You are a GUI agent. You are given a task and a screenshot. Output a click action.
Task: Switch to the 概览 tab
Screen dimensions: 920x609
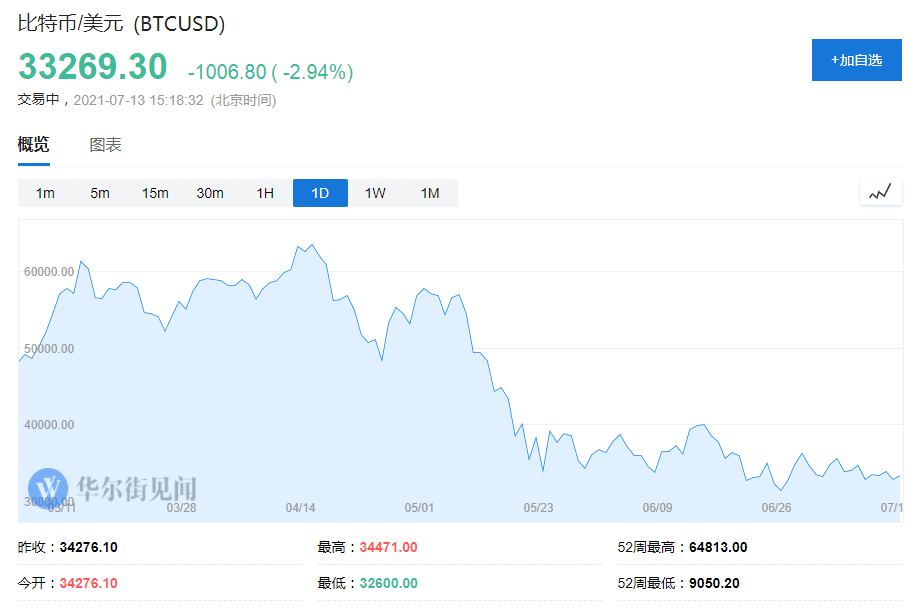pos(33,145)
